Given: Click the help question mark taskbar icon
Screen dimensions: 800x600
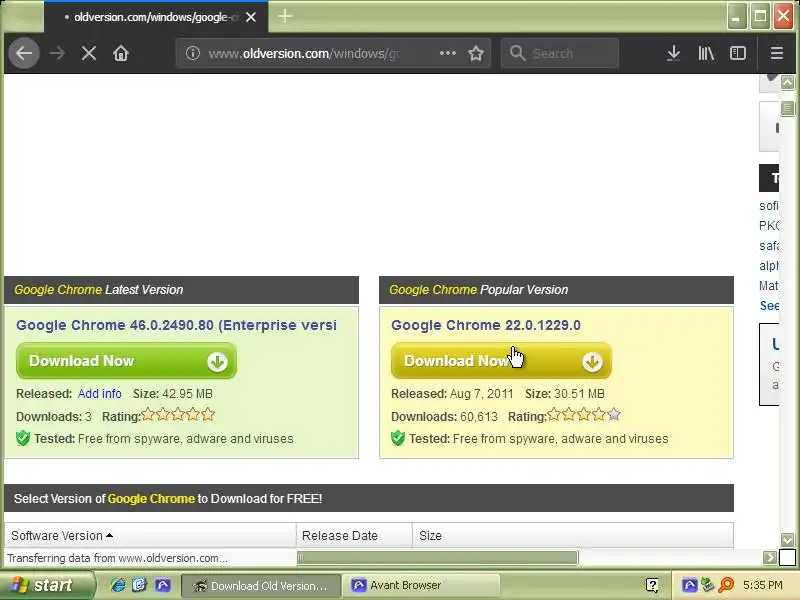Looking at the screenshot, I should (x=652, y=585).
